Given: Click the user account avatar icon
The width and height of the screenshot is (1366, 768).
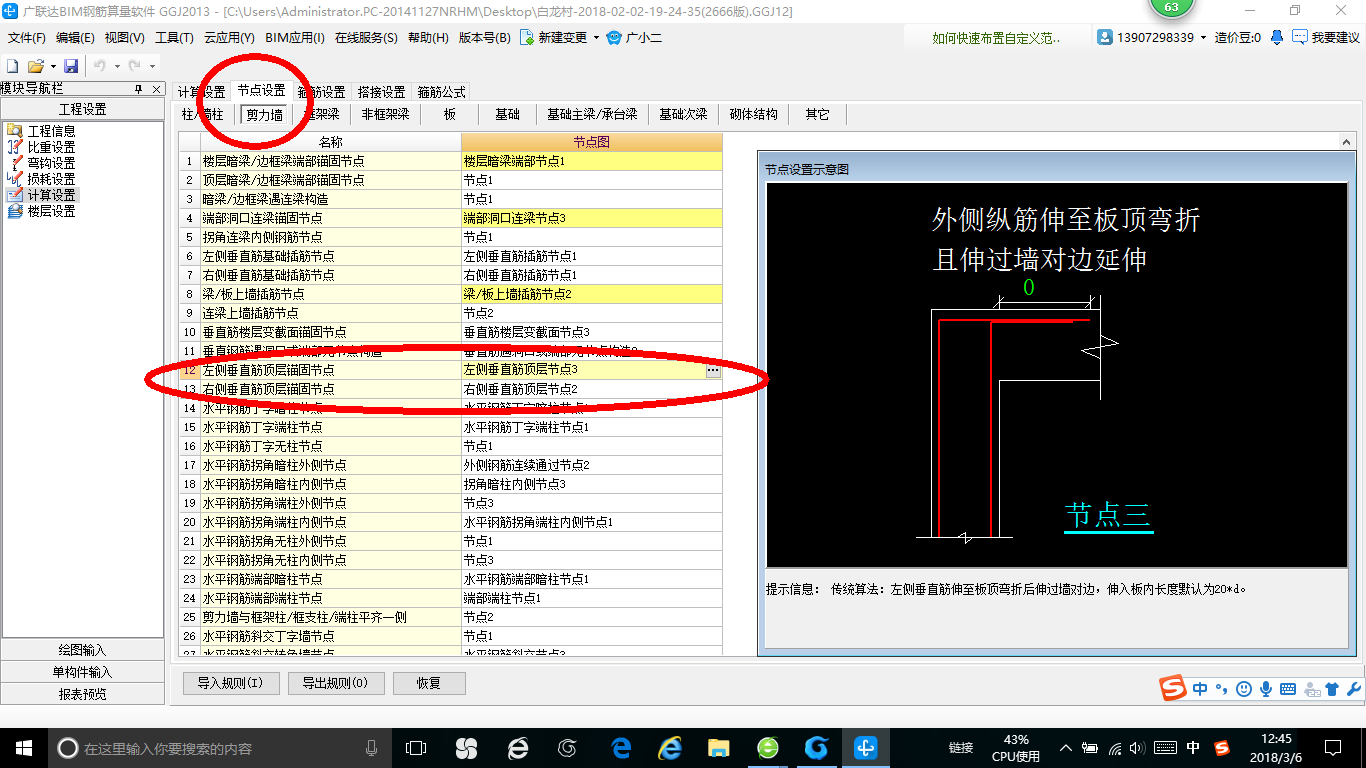Looking at the screenshot, I should tap(1105, 37).
